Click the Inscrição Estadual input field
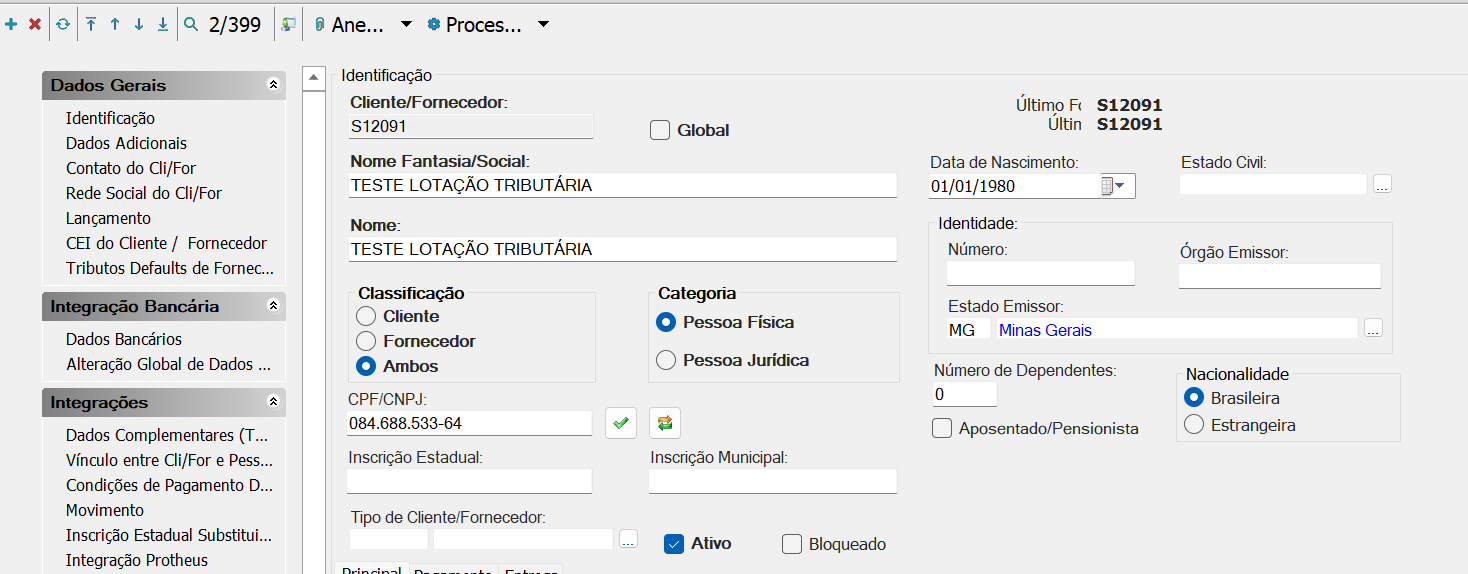Screen dimensions: 1468x574 (x=469, y=481)
